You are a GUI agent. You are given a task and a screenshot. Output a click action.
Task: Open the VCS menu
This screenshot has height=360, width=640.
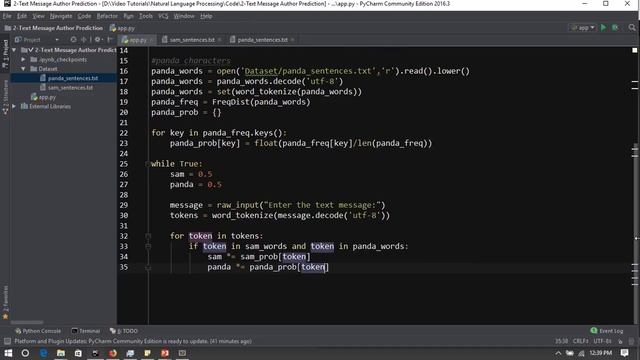click(x=163, y=16)
